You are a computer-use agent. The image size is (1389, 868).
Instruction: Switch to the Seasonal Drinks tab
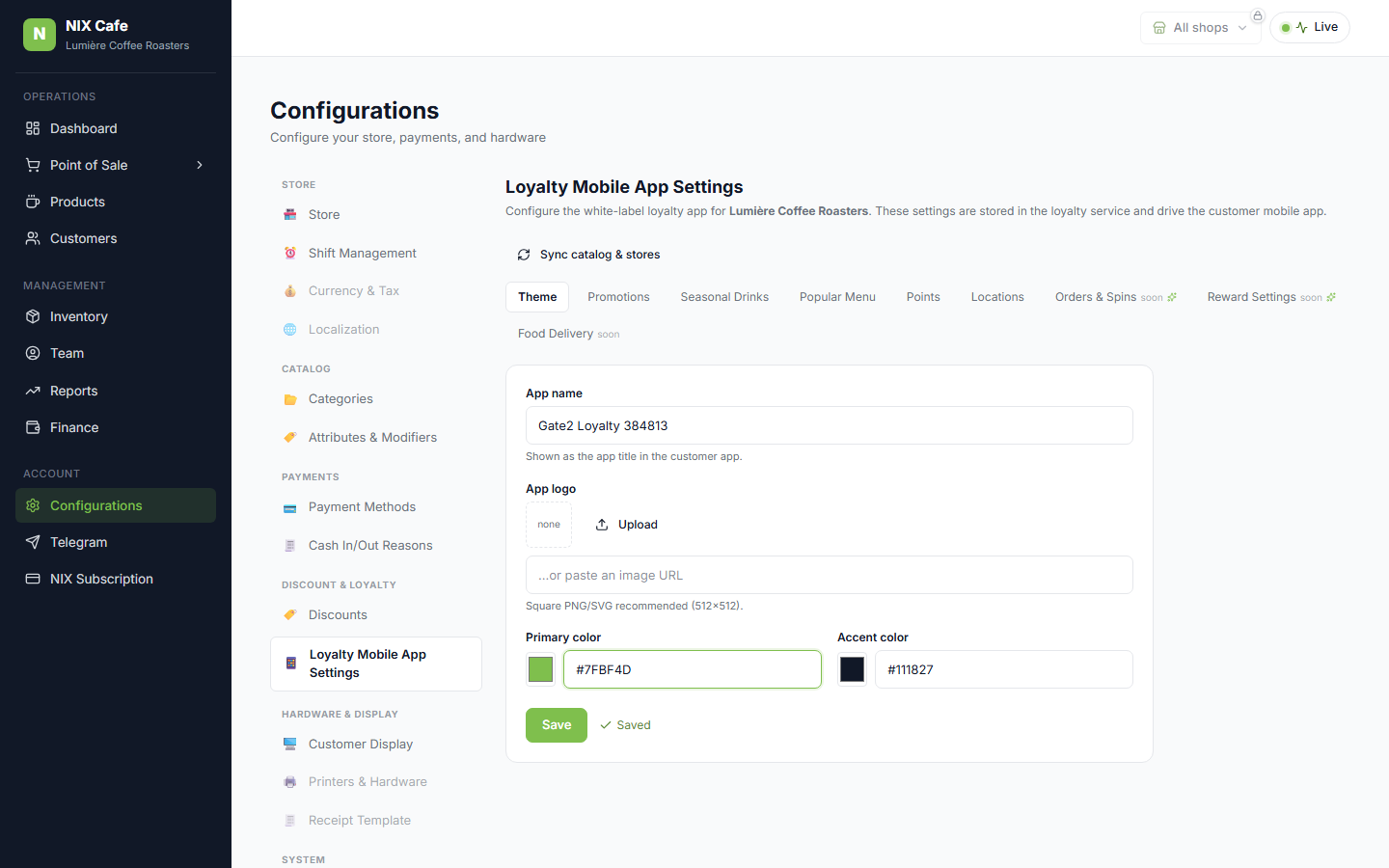tap(724, 297)
